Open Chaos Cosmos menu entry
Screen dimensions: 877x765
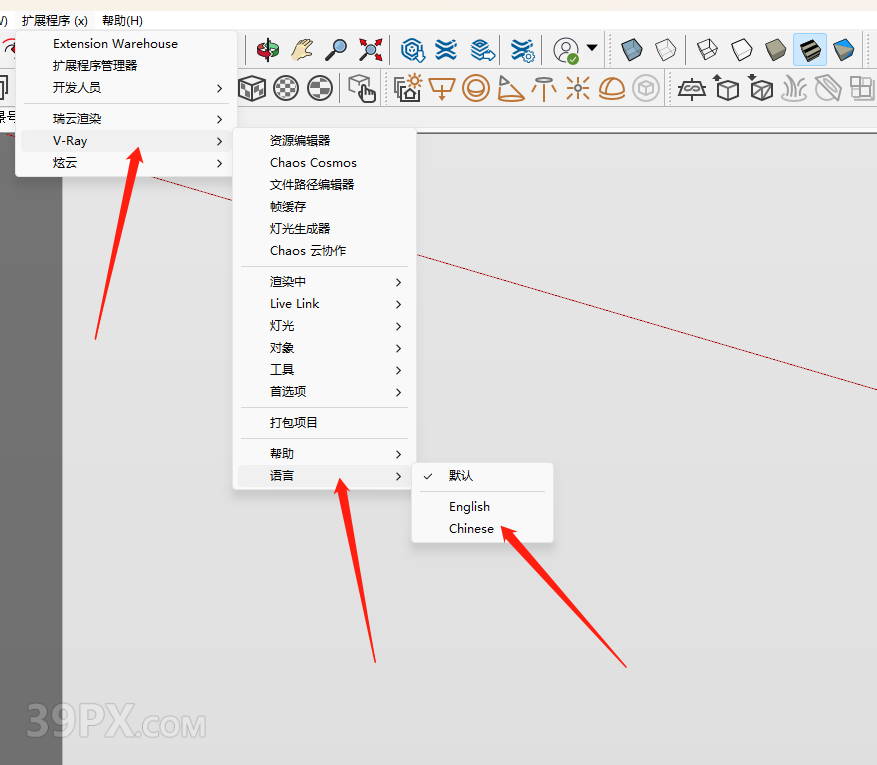324,163
